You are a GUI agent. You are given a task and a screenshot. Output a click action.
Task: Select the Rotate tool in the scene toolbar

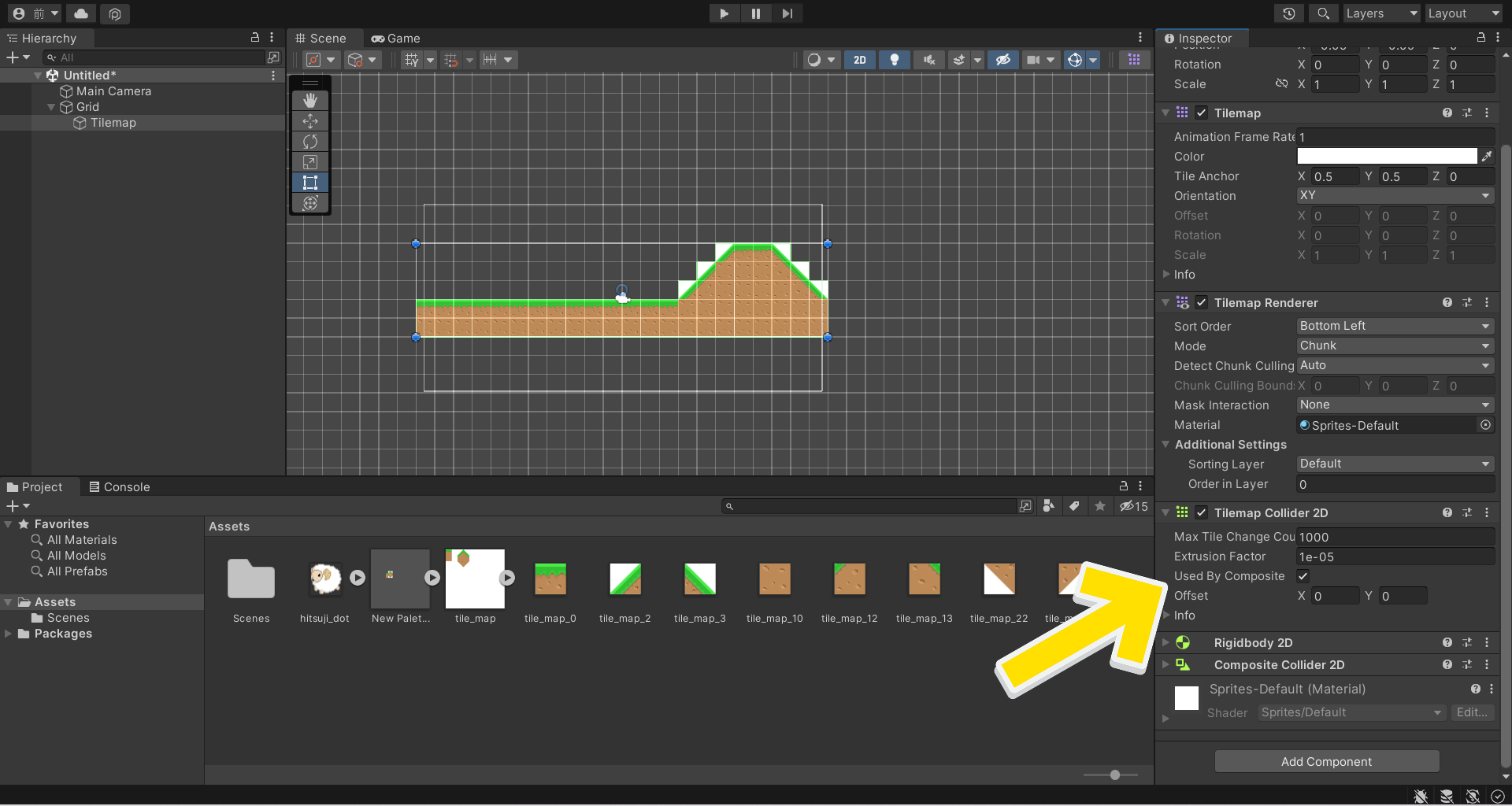coord(310,141)
